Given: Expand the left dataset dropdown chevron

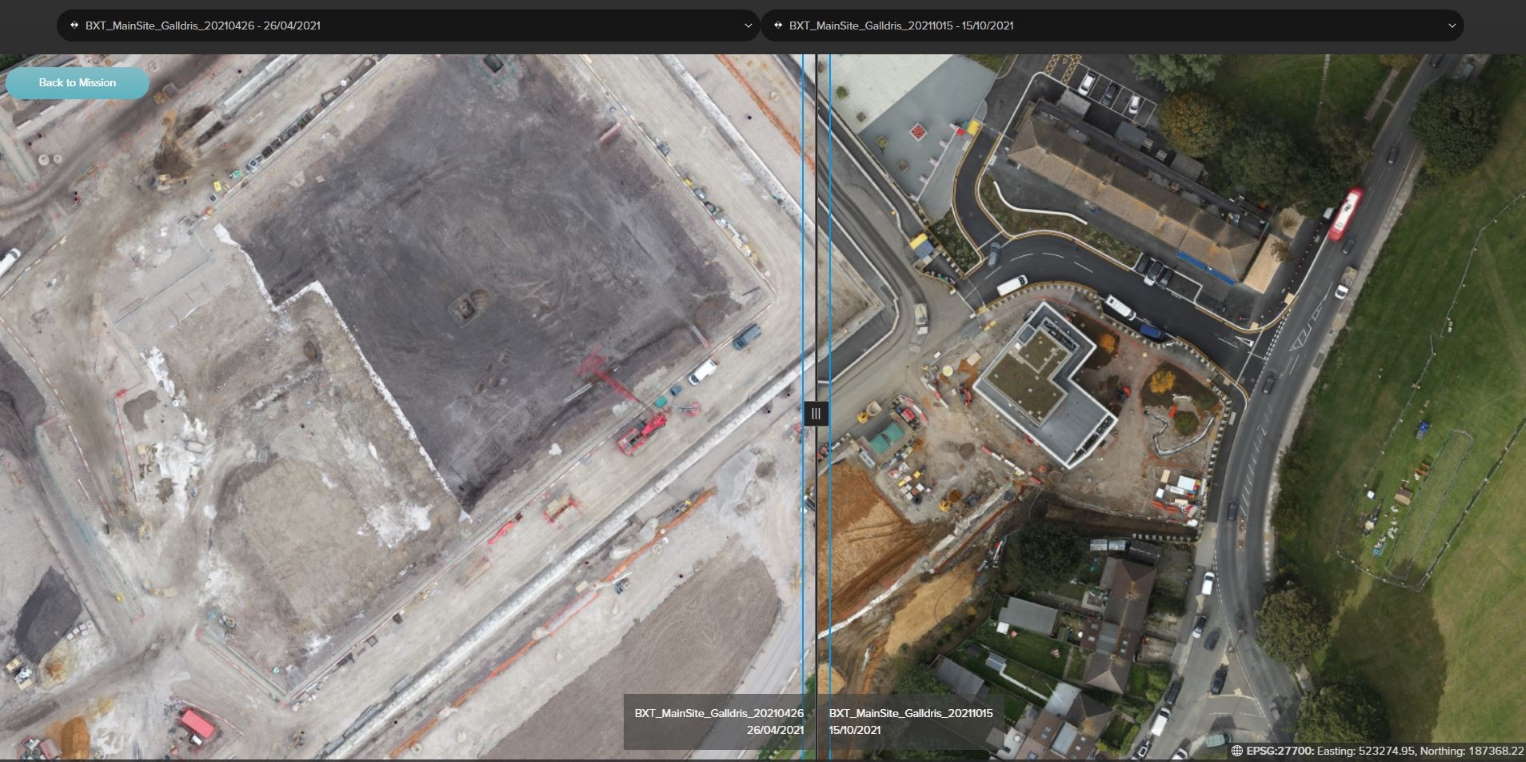Looking at the screenshot, I should coord(749,26).
